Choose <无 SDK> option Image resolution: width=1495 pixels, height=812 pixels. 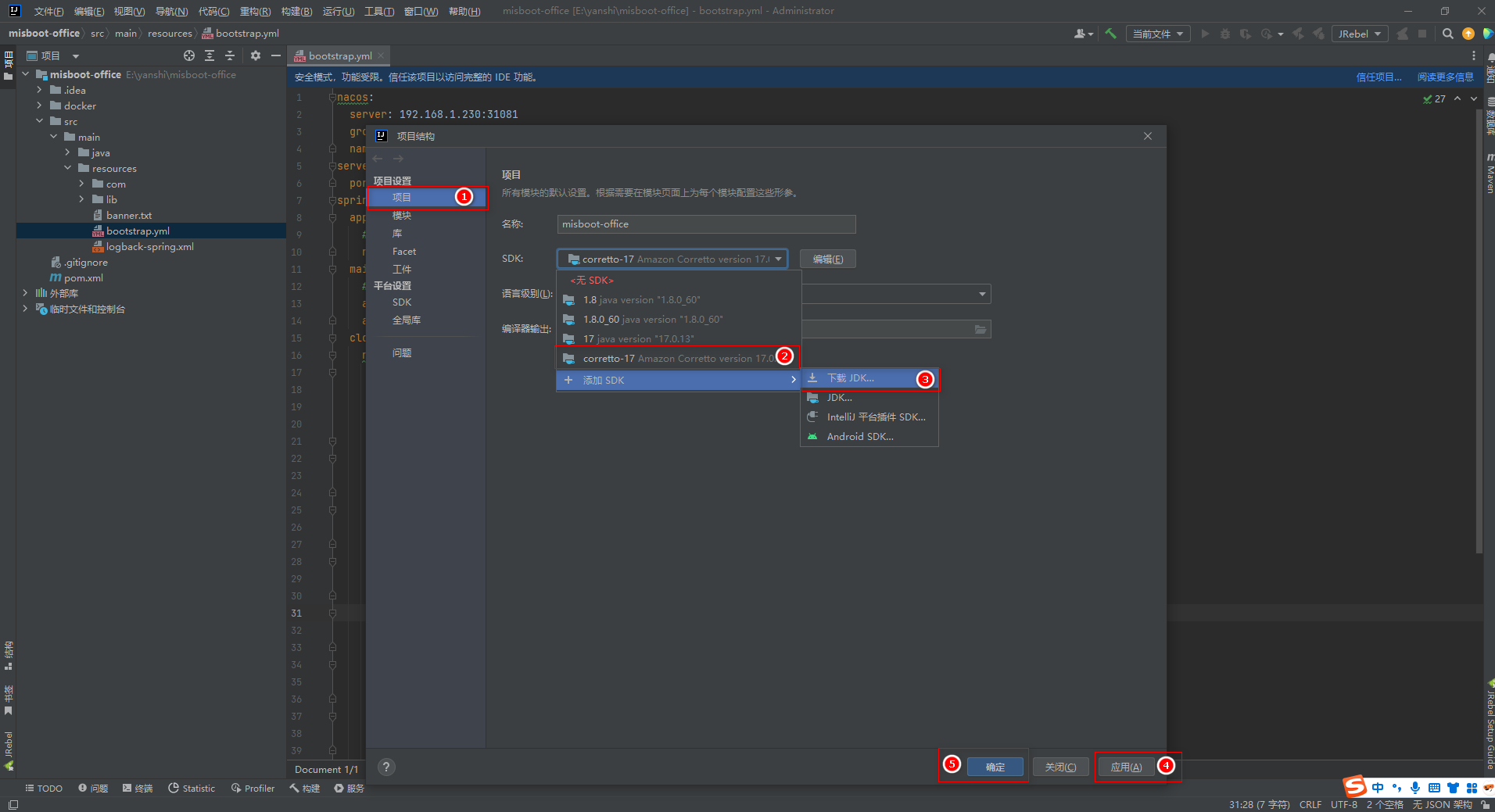679,281
